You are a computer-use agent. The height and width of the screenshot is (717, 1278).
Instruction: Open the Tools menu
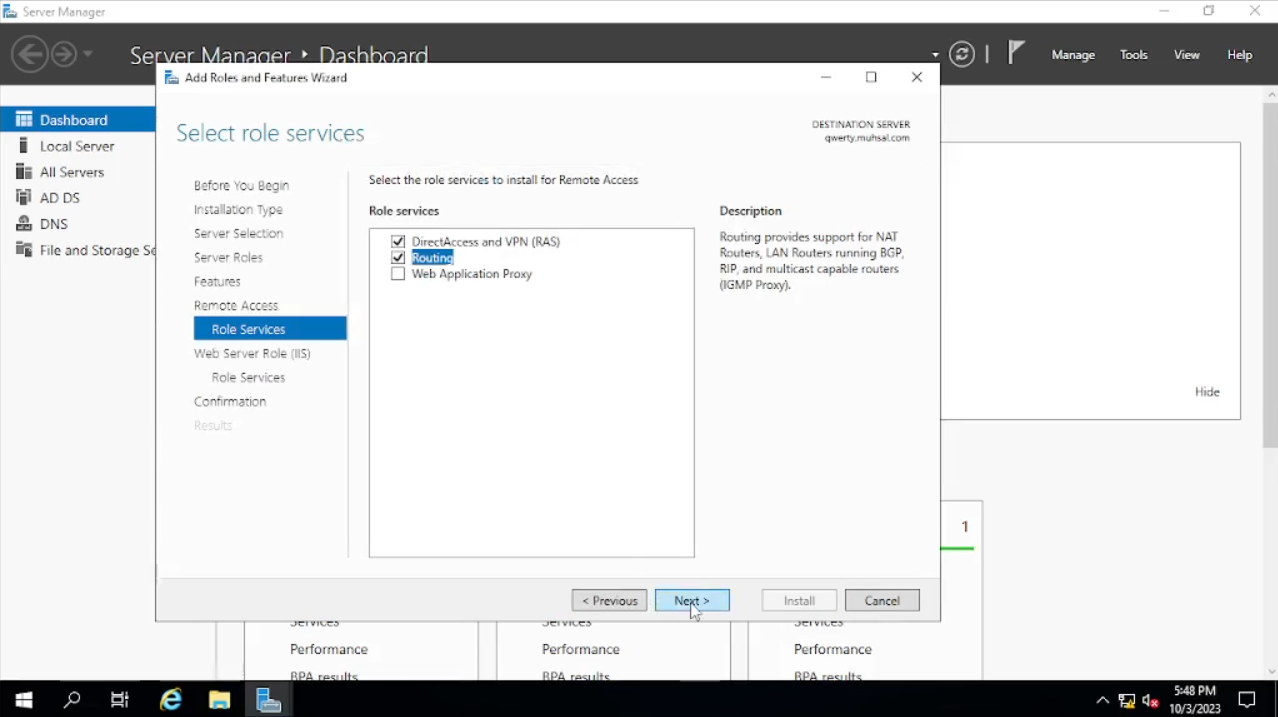tap(1133, 55)
